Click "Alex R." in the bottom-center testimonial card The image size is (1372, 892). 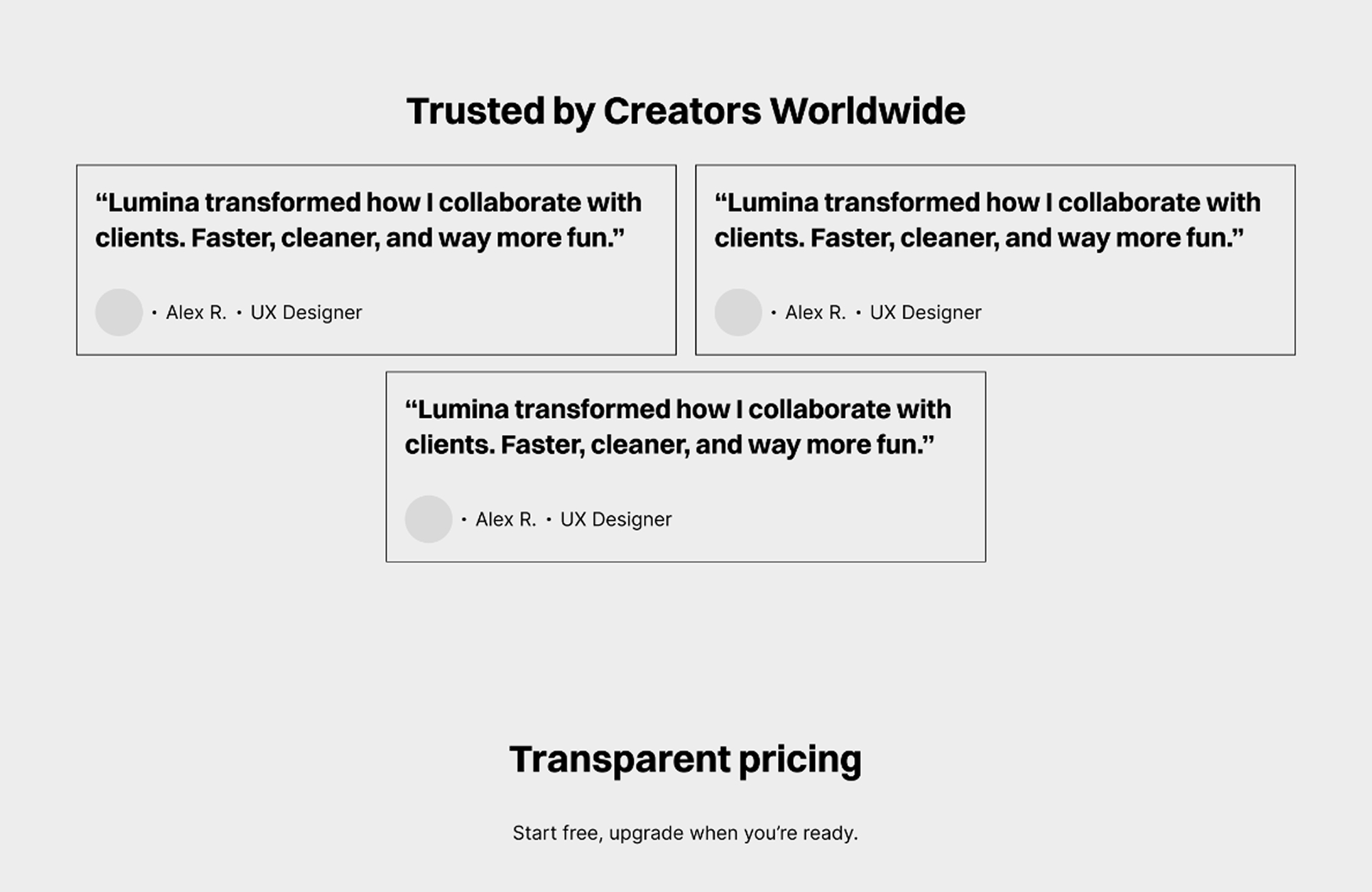point(506,520)
